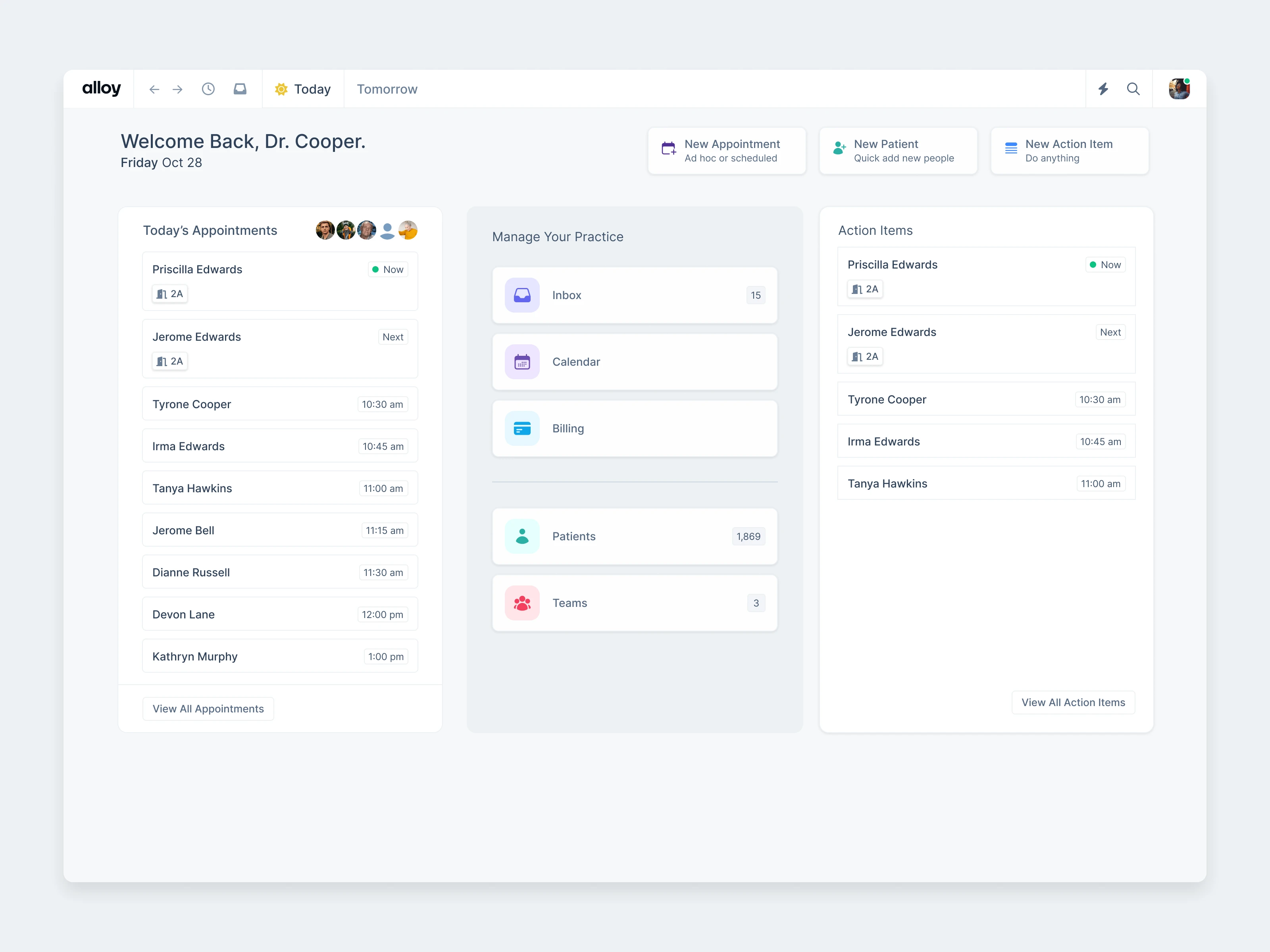Create a New Action Item
Screen dimensions: 1270x952
coord(1069,150)
